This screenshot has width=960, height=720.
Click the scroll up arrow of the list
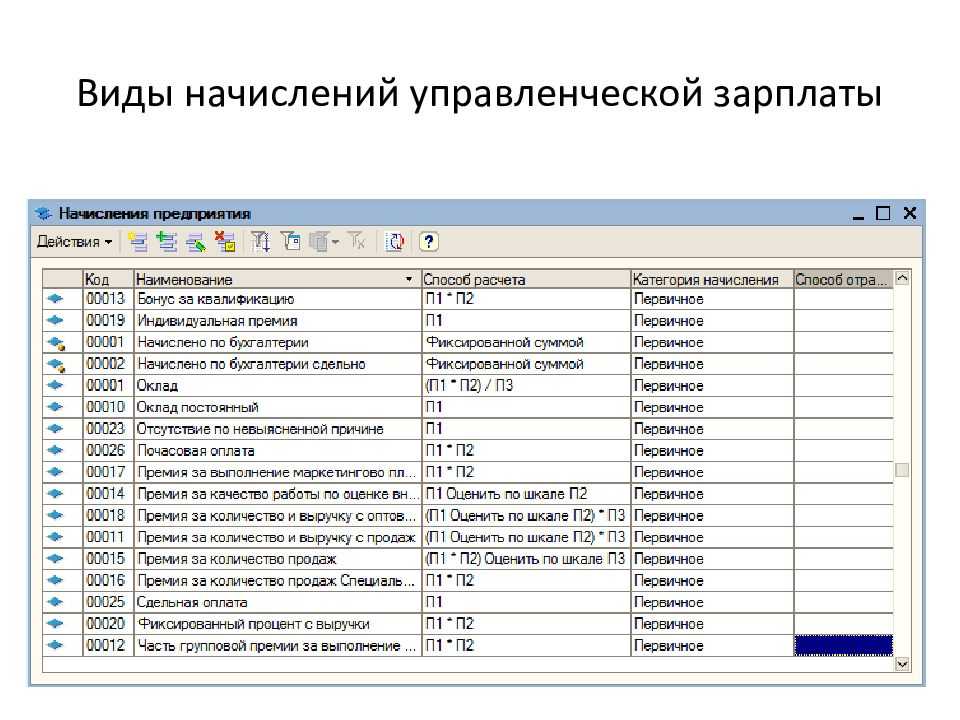902,278
